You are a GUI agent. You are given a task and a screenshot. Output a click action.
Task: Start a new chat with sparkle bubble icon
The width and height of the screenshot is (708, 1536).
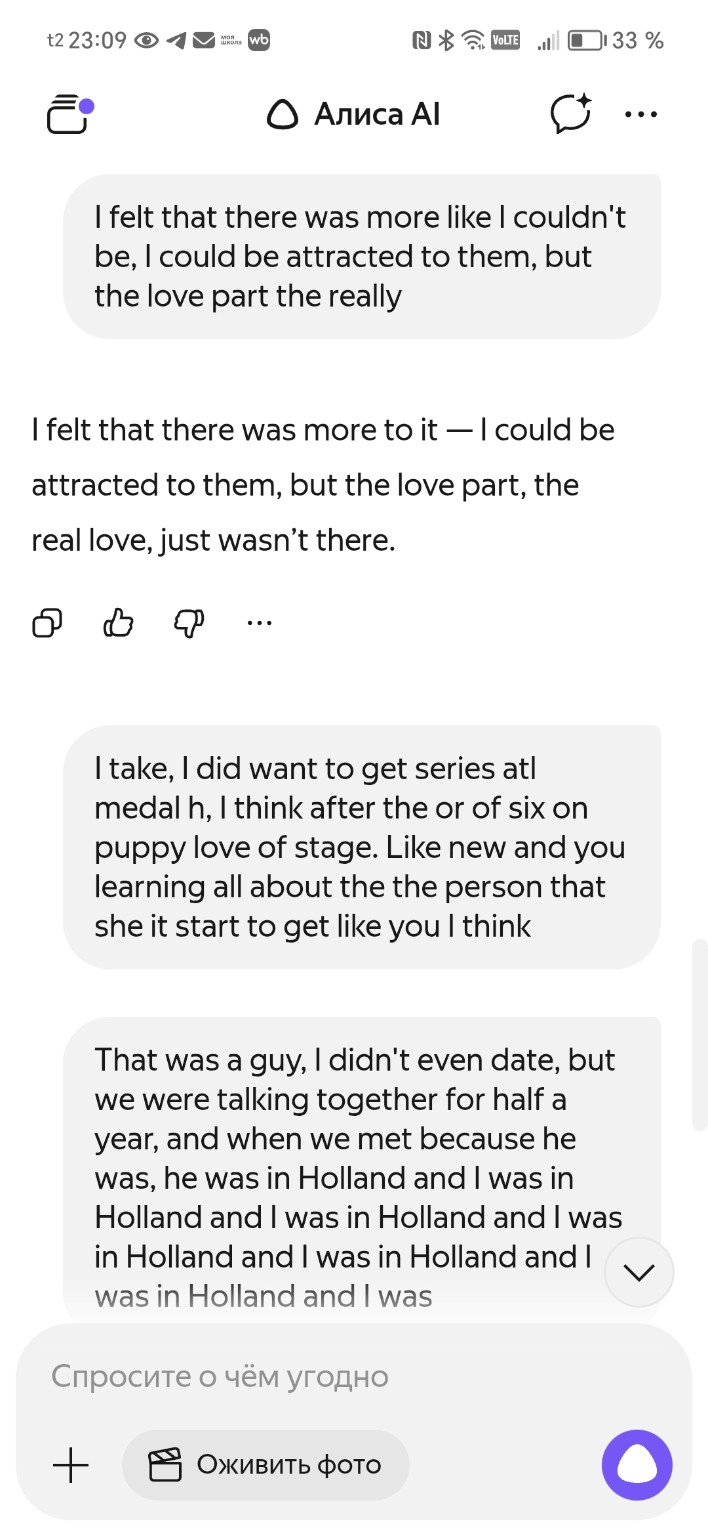coord(571,114)
